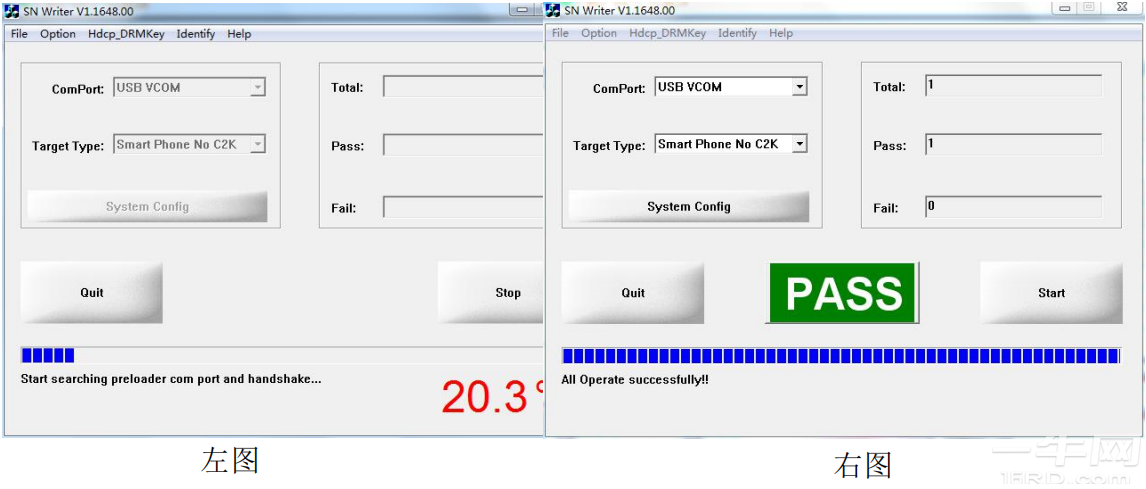
Task: Open ComPort dropdown in right window
Action: tap(799, 87)
